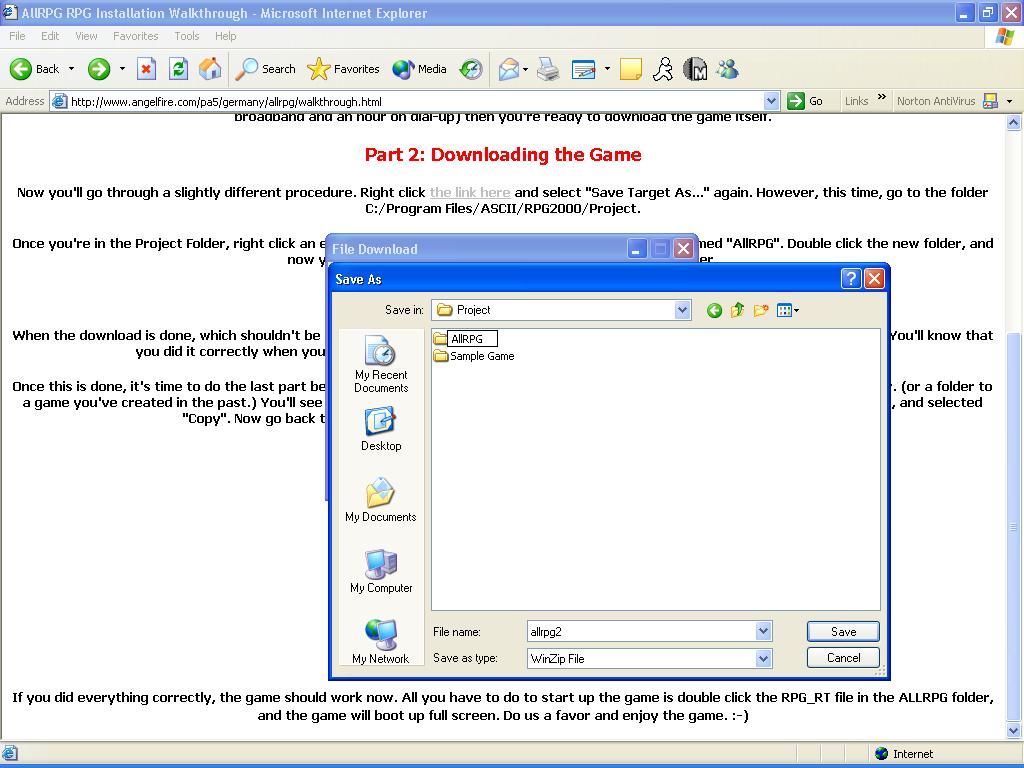This screenshot has width=1024, height=768.
Task: Click the green Forward arrow icon
Action: click(x=99, y=69)
